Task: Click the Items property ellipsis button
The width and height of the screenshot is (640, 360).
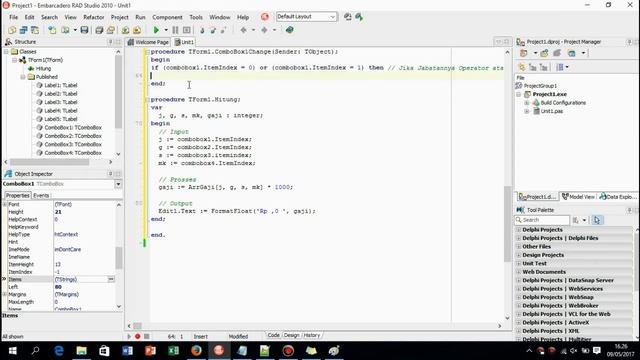Action: tap(111, 279)
